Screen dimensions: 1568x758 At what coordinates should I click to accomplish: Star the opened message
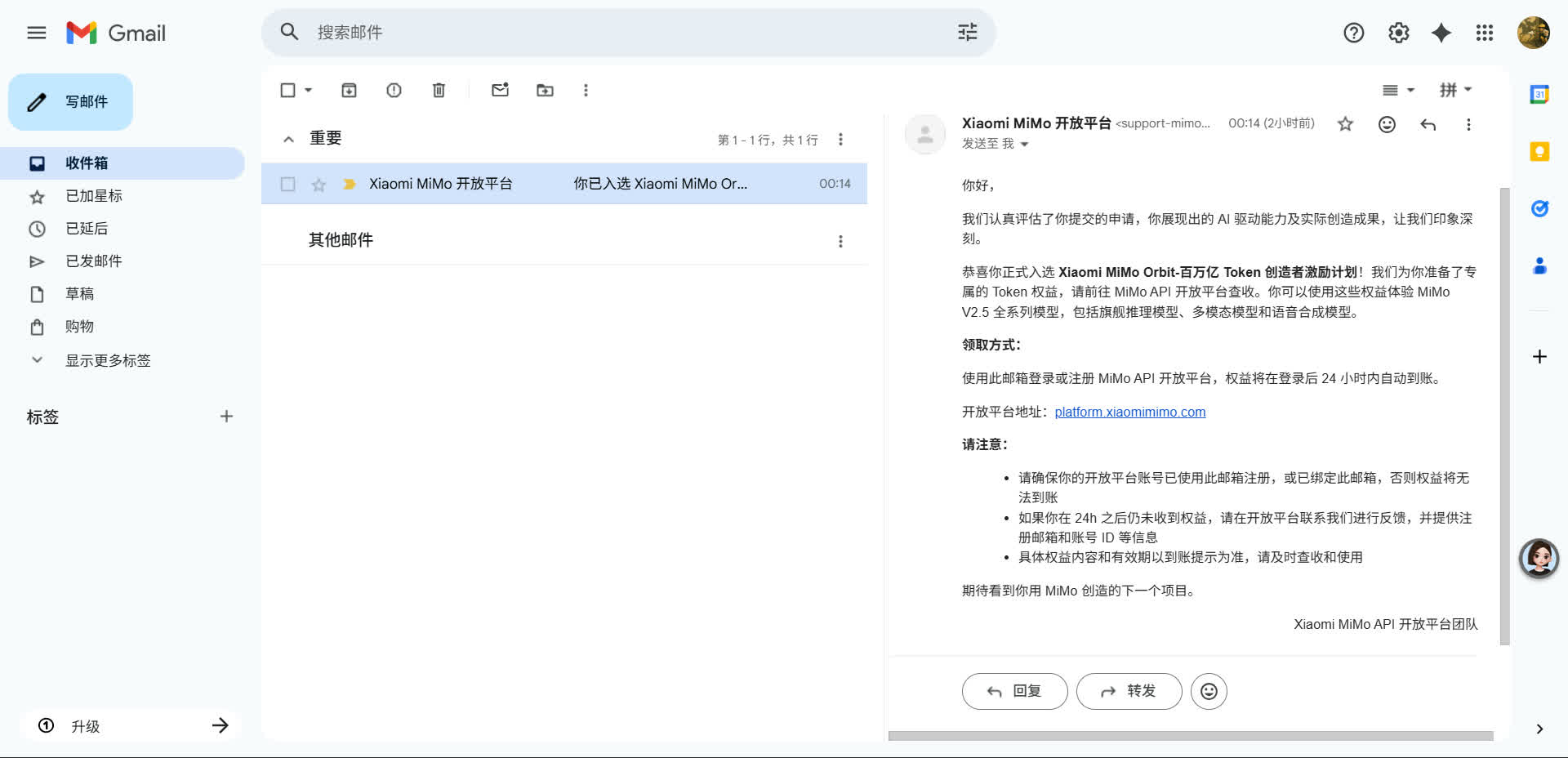1345,124
